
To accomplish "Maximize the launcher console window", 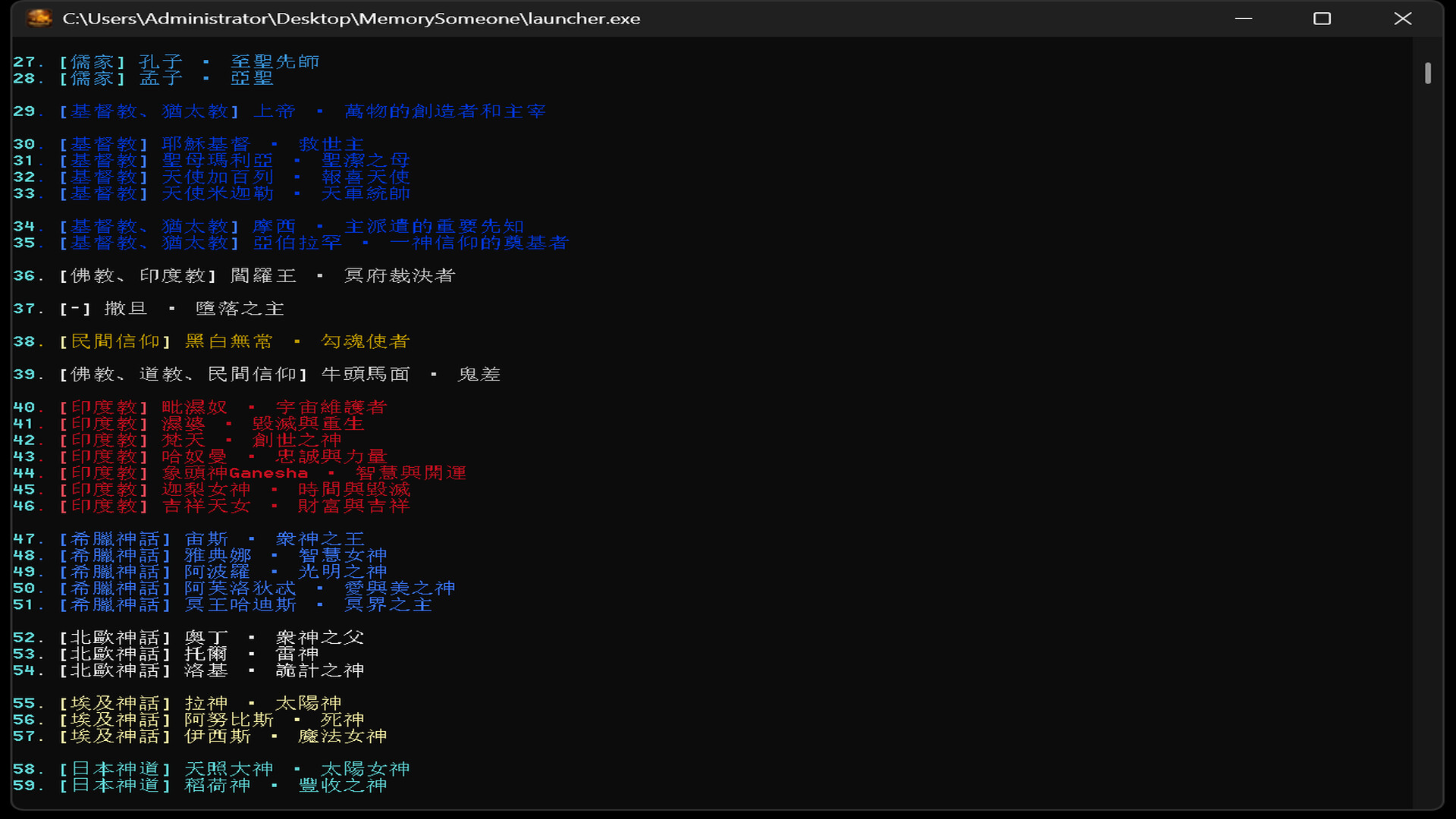I will click(x=1322, y=18).
